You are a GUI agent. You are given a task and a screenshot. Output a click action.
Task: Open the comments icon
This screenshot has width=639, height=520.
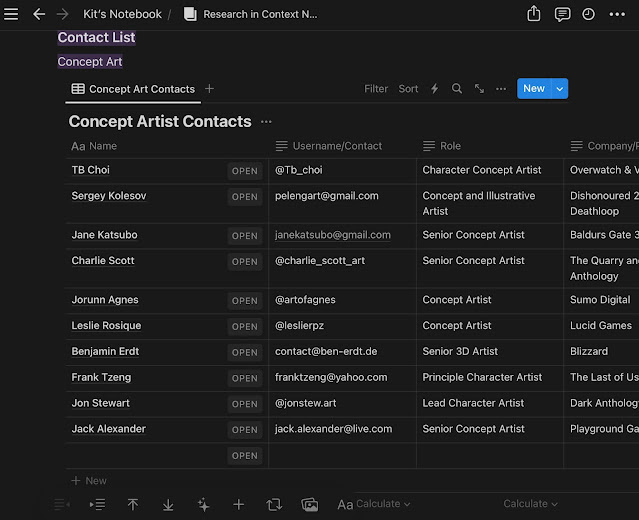tap(562, 14)
